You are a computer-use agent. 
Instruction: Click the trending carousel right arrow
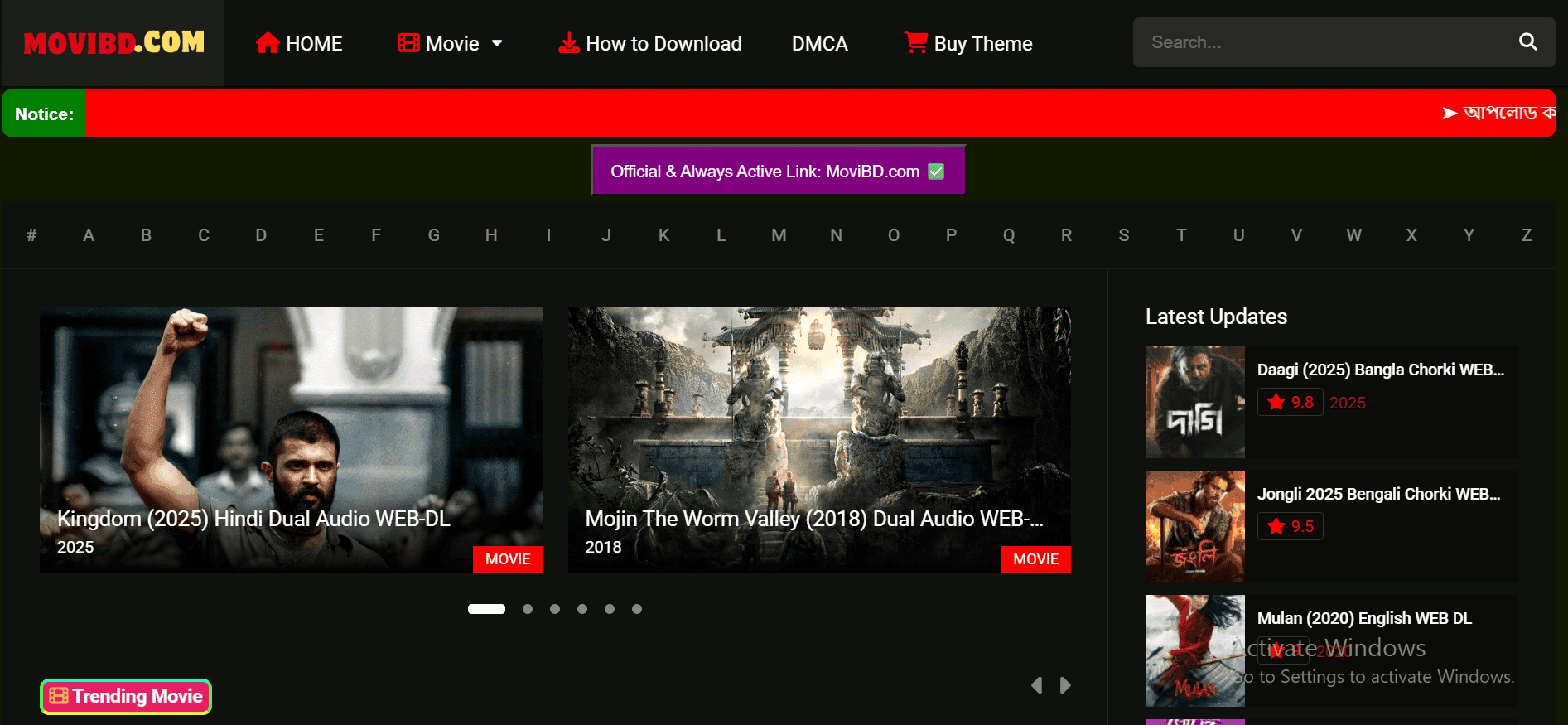point(1065,685)
